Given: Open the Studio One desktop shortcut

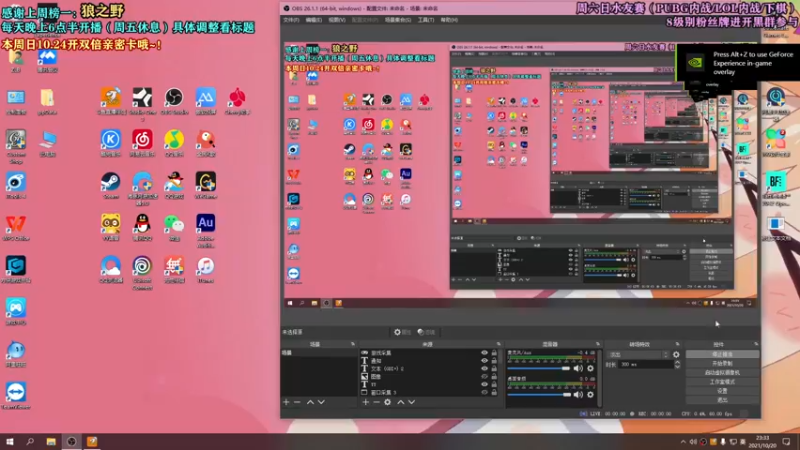Looking at the screenshot, I should pos(142,104).
